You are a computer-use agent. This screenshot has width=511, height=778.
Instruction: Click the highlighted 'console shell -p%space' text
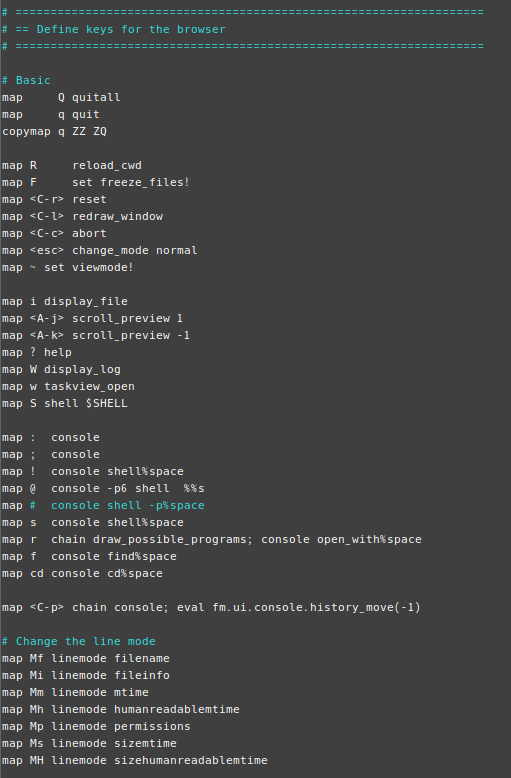coord(128,505)
